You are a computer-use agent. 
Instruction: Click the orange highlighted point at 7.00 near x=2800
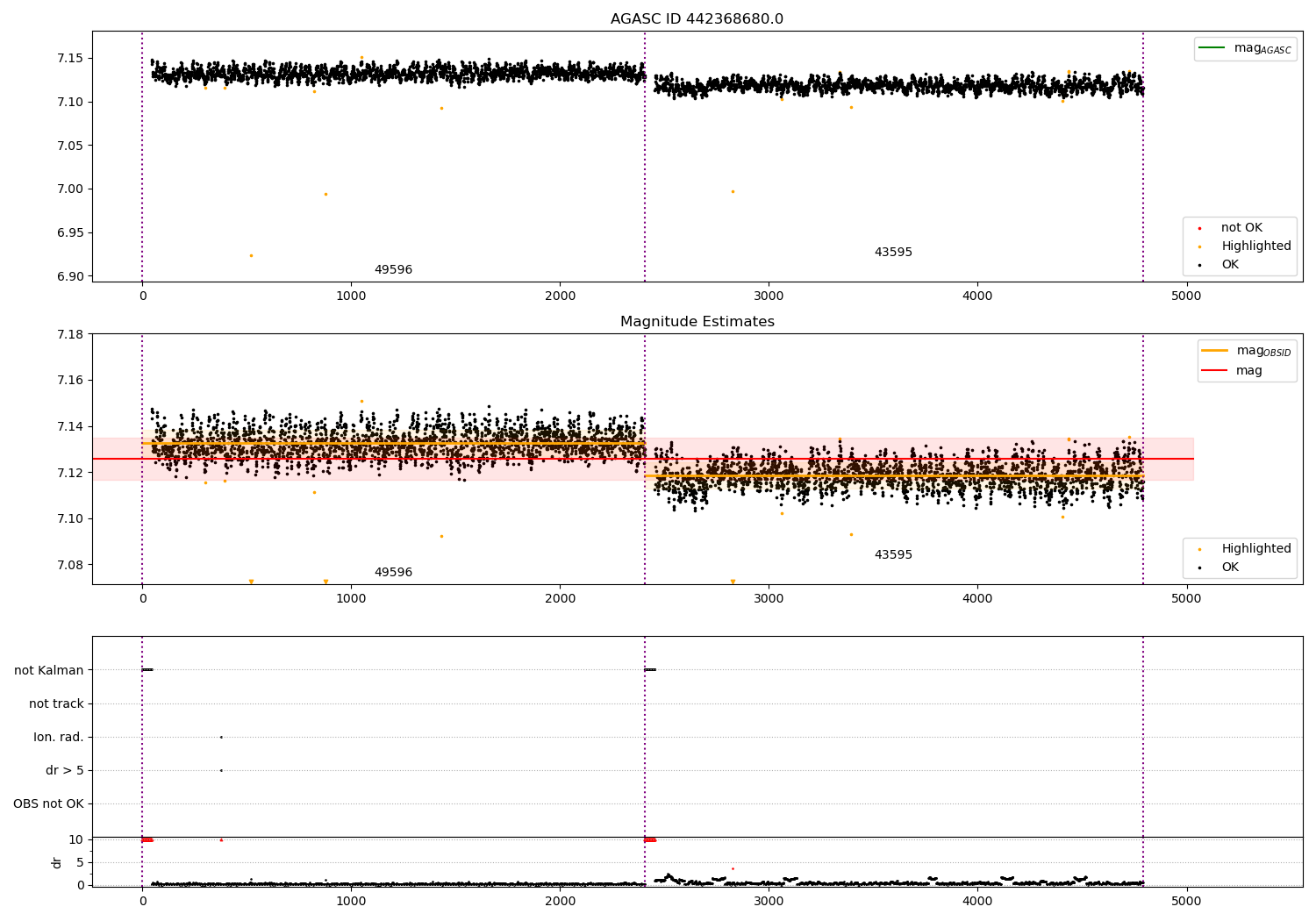[733, 191]
